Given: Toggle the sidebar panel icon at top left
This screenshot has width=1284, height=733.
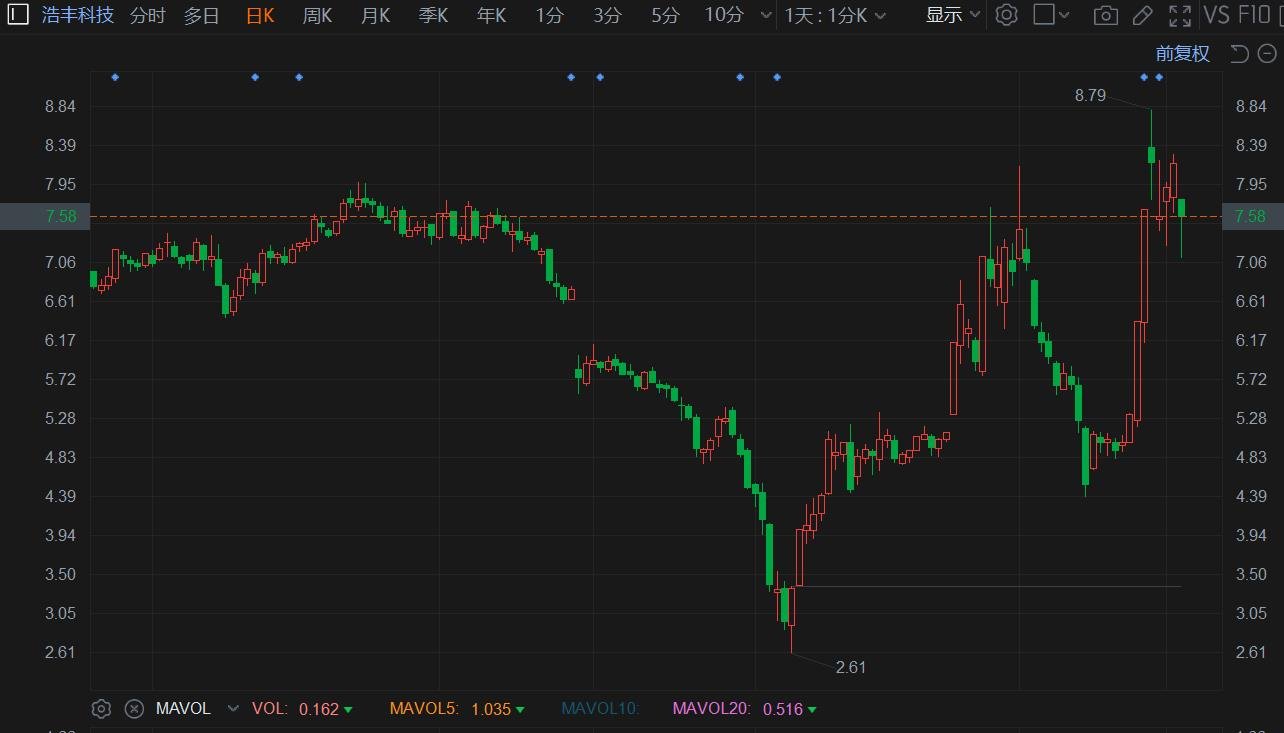Looking at the screenshot, I should click(18, 15).
